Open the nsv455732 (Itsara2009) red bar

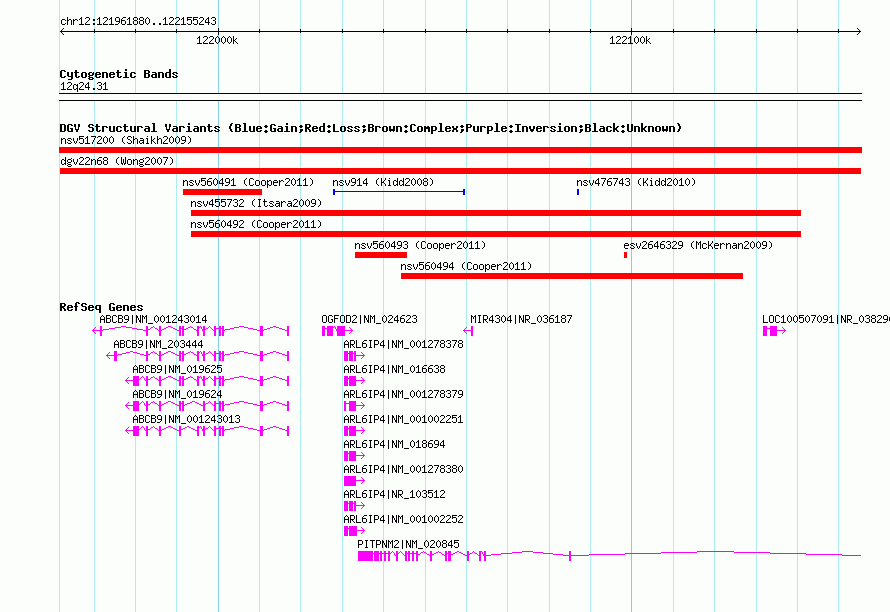point(496,213)
